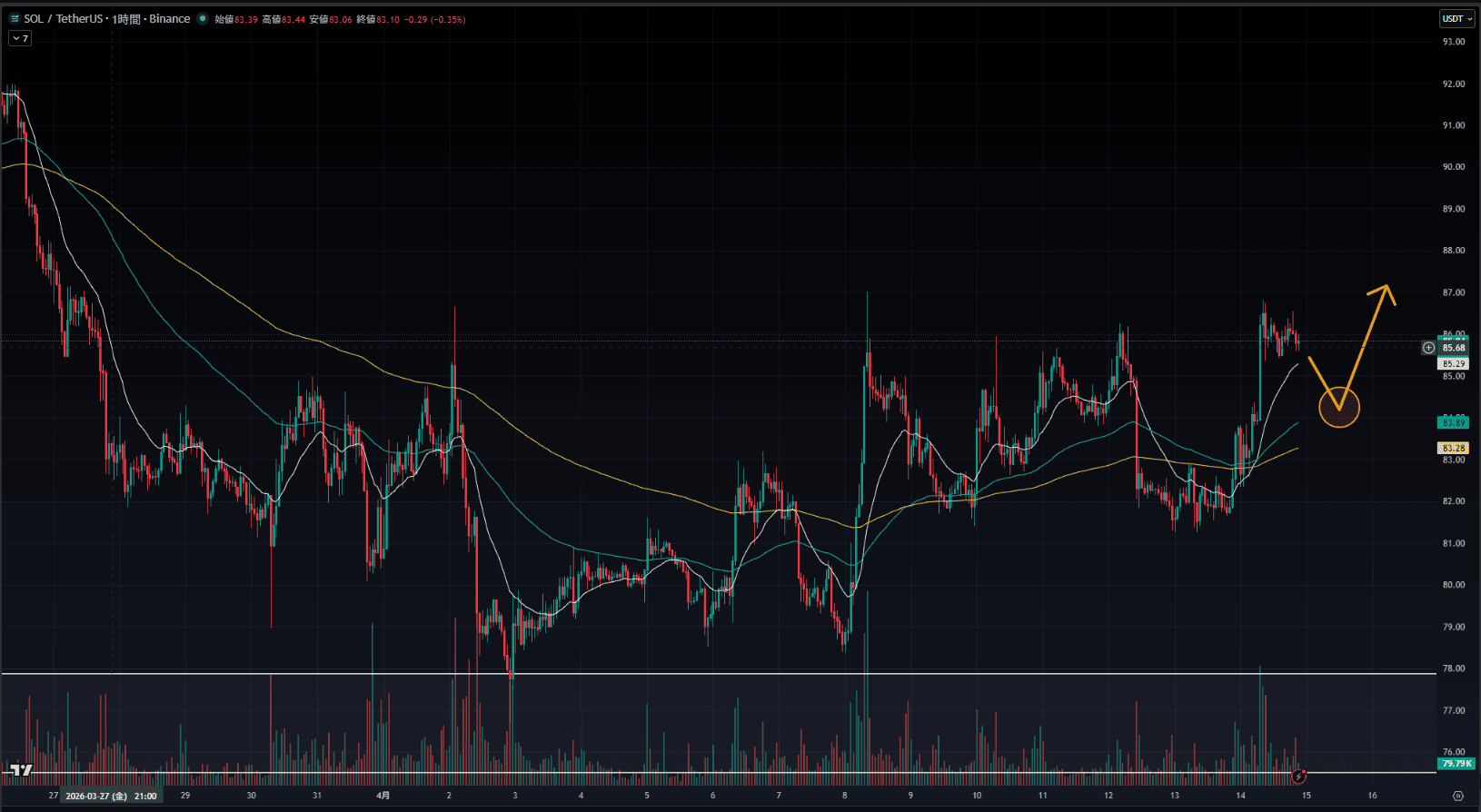1481x812 pixels.
Task: Click the 2026-03-27 21:00 date label
Action: pos(111,796)
